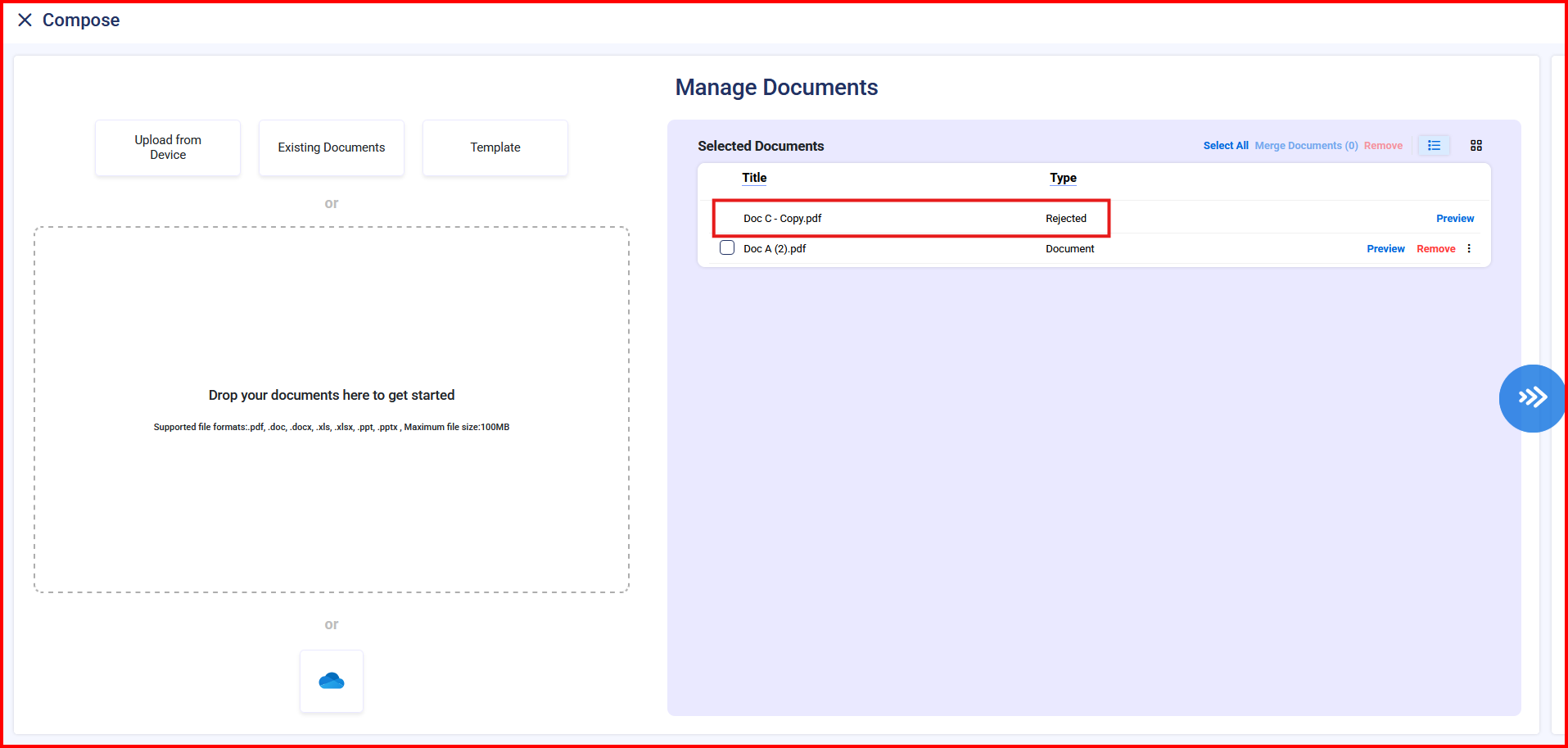Open Existing Documents option

click(x=331, y=147)
